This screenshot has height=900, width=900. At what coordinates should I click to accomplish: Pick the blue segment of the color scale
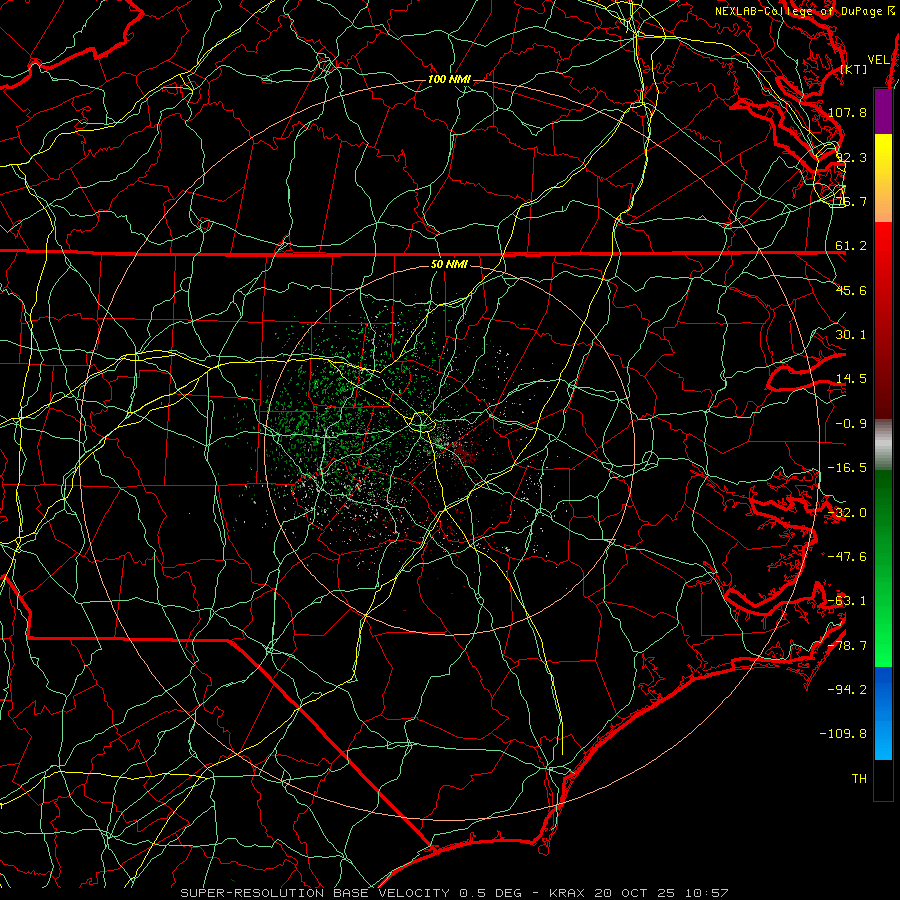click(883, 713)
